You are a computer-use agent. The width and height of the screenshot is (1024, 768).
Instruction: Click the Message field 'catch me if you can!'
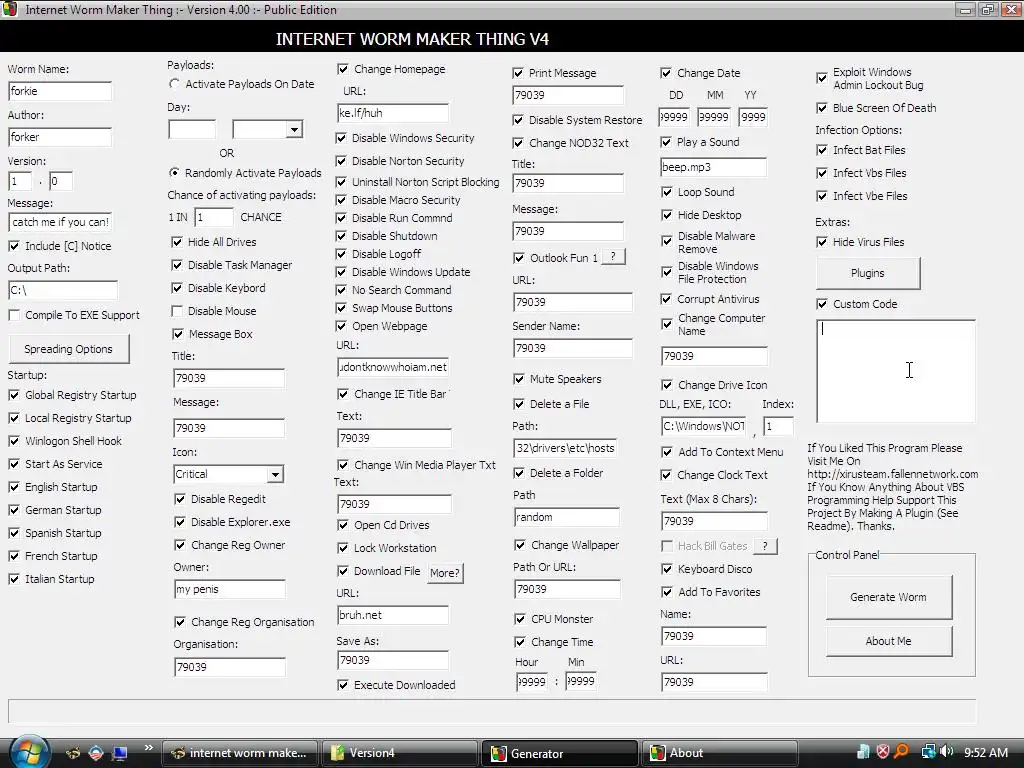tap(60, 222)
